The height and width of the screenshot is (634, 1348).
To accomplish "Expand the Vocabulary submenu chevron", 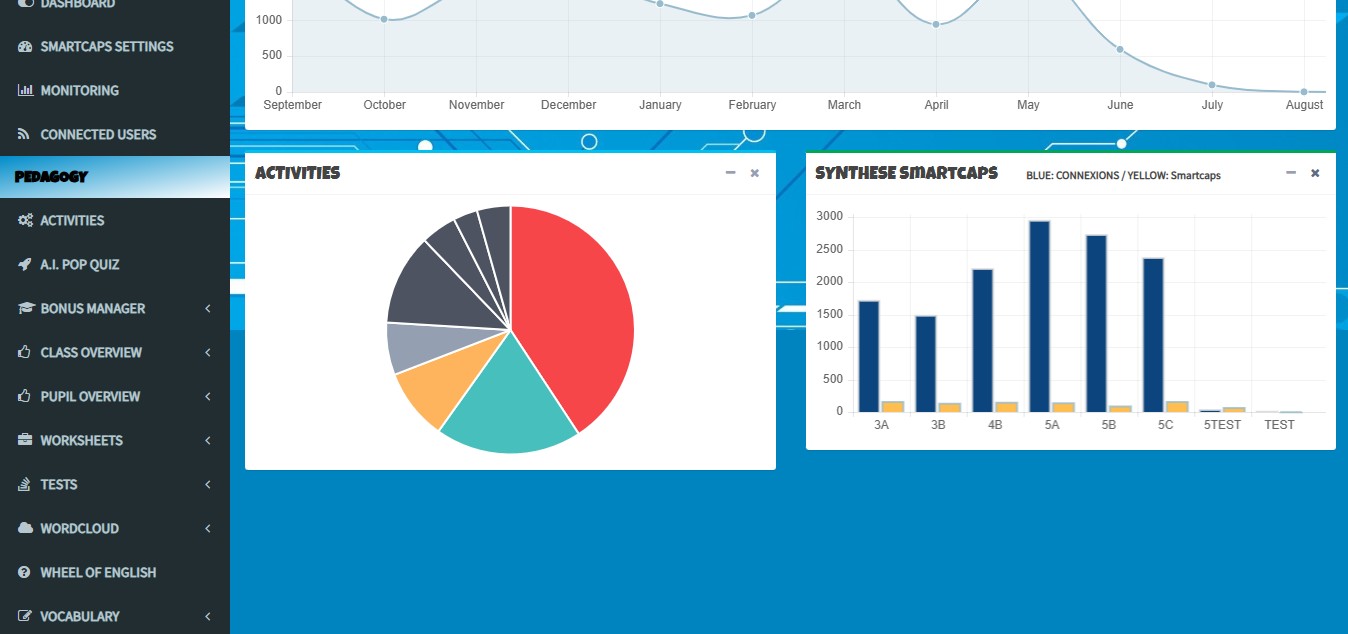I will (207, 617).
